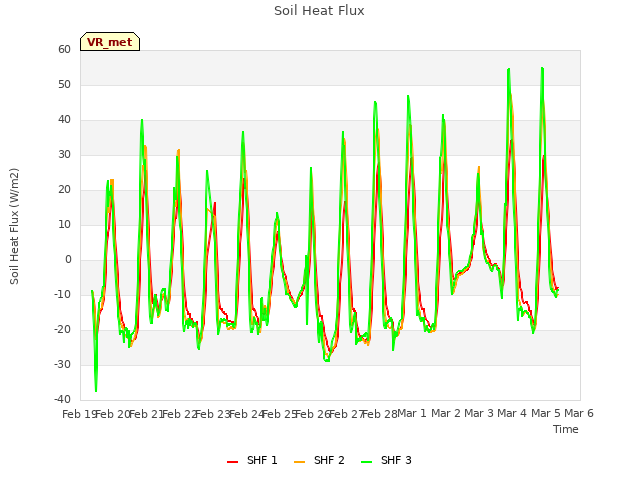
Task: Click the 40 y-axis tick label
Action: (x=64, y=120)
